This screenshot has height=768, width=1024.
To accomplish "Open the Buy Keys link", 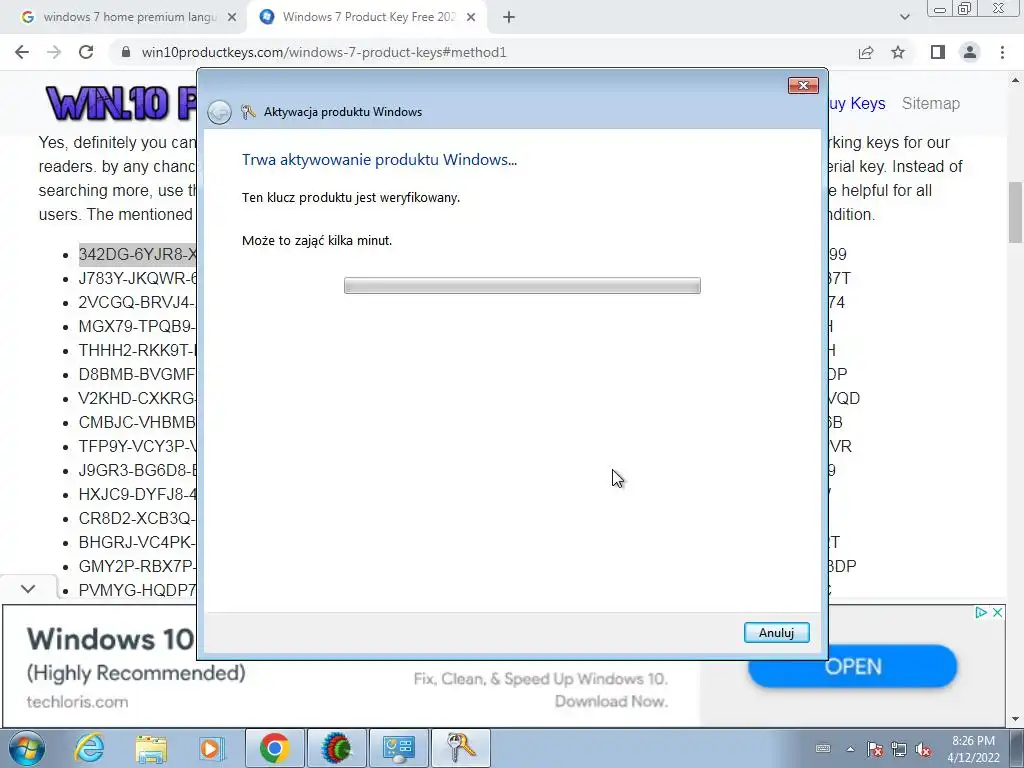I will (856, 103).
